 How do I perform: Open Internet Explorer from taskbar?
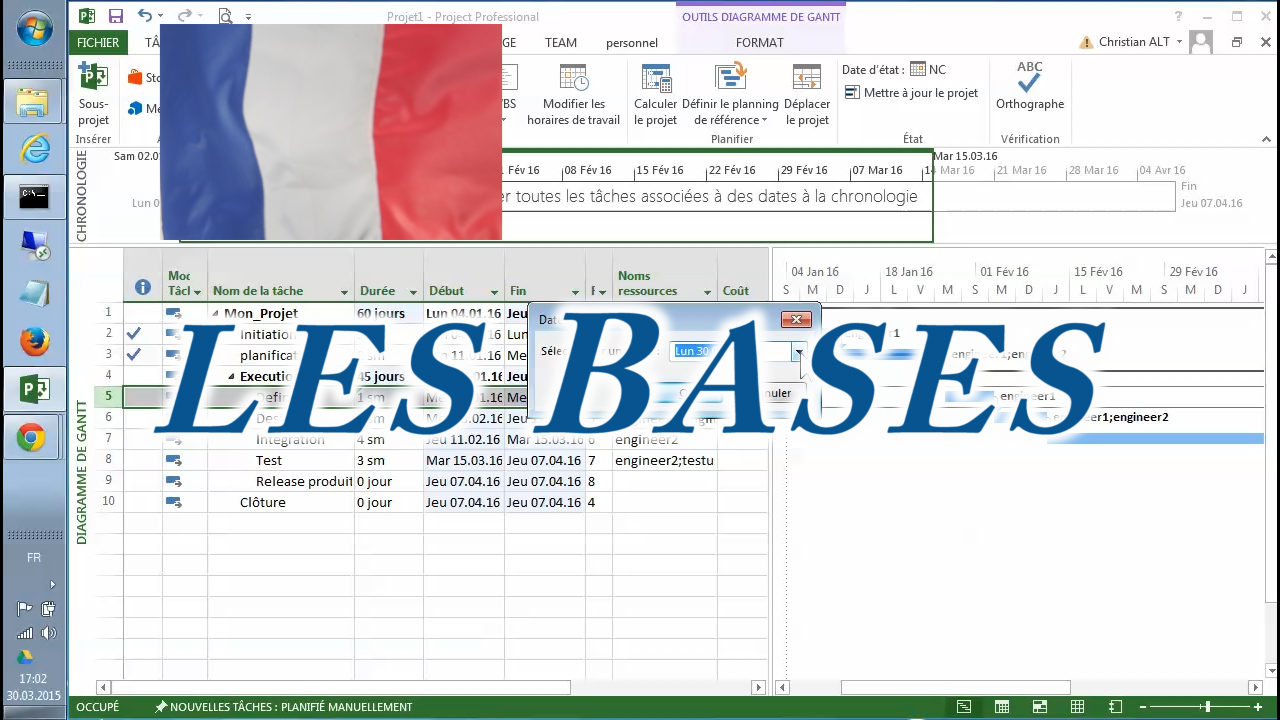pos(34,149)
